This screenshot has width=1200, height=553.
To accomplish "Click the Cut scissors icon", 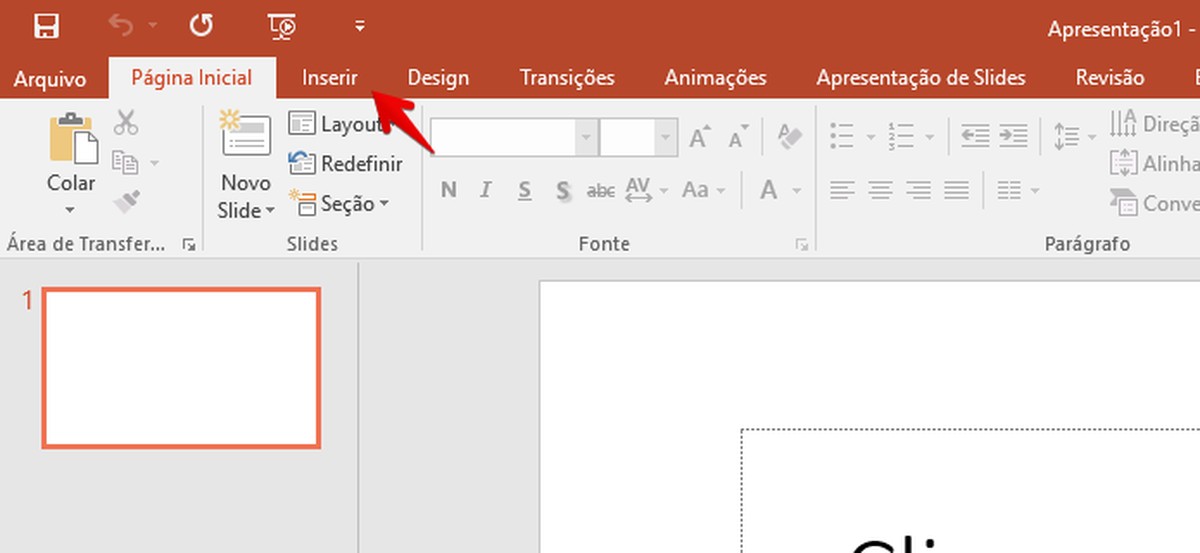I will point(126,123).
